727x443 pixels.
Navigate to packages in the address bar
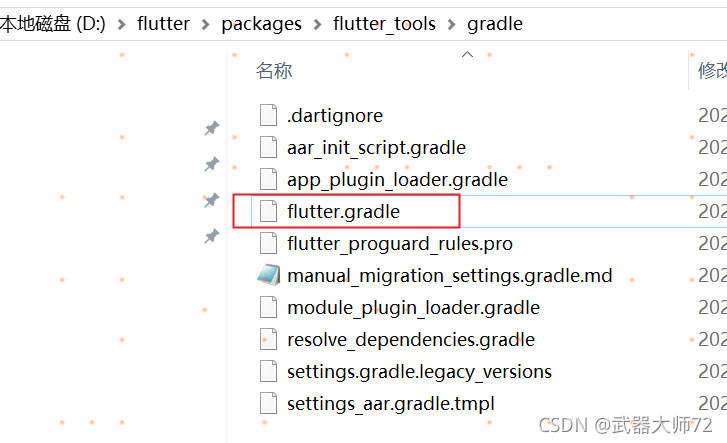[x=261, y=24]
